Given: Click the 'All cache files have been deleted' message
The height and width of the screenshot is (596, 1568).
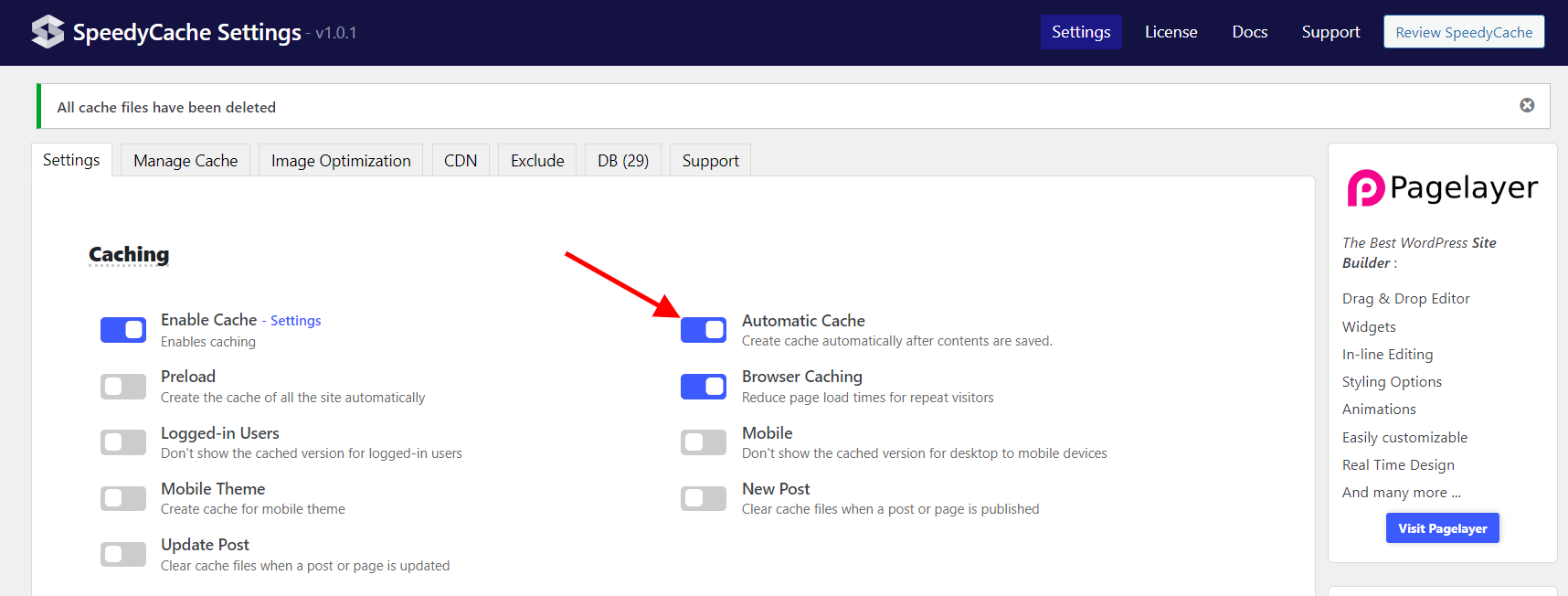Looking at the screenshot, I should [x=166, y=108].
